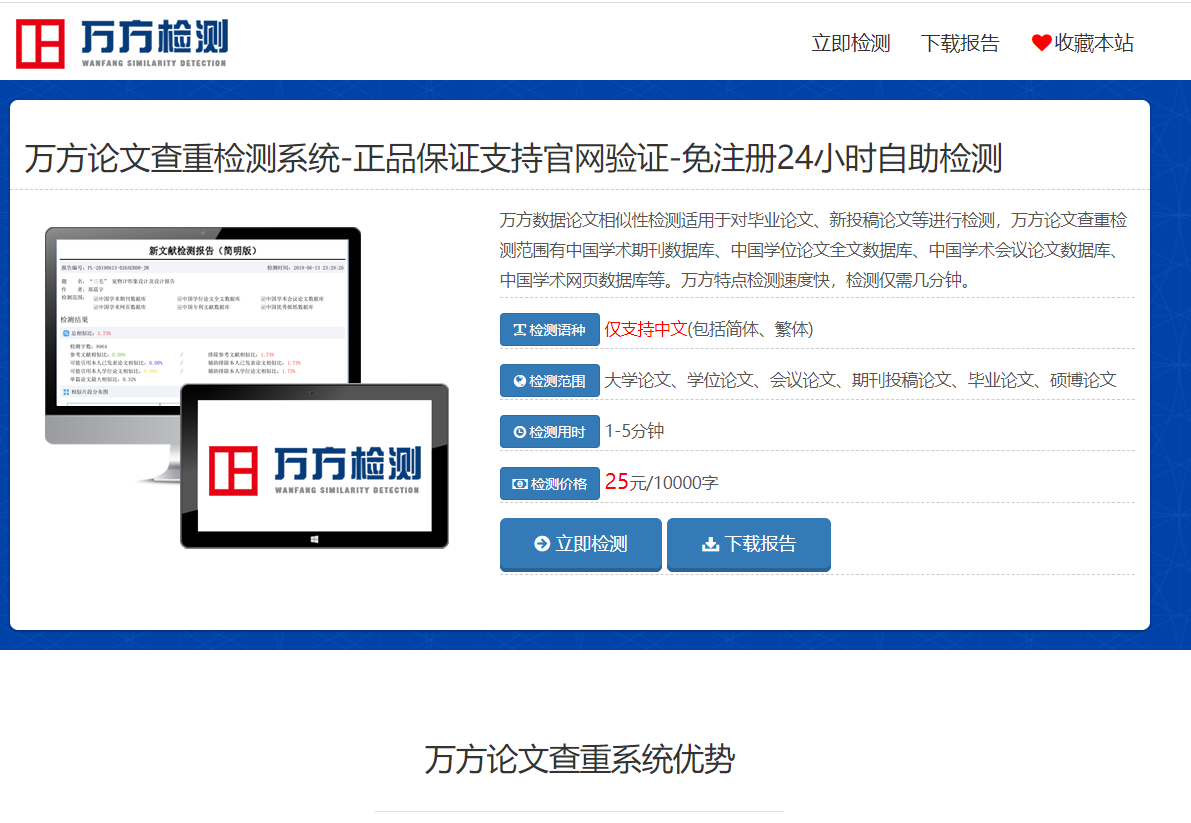Click the heart icon beside 收藏本站

pos(1041,43)
